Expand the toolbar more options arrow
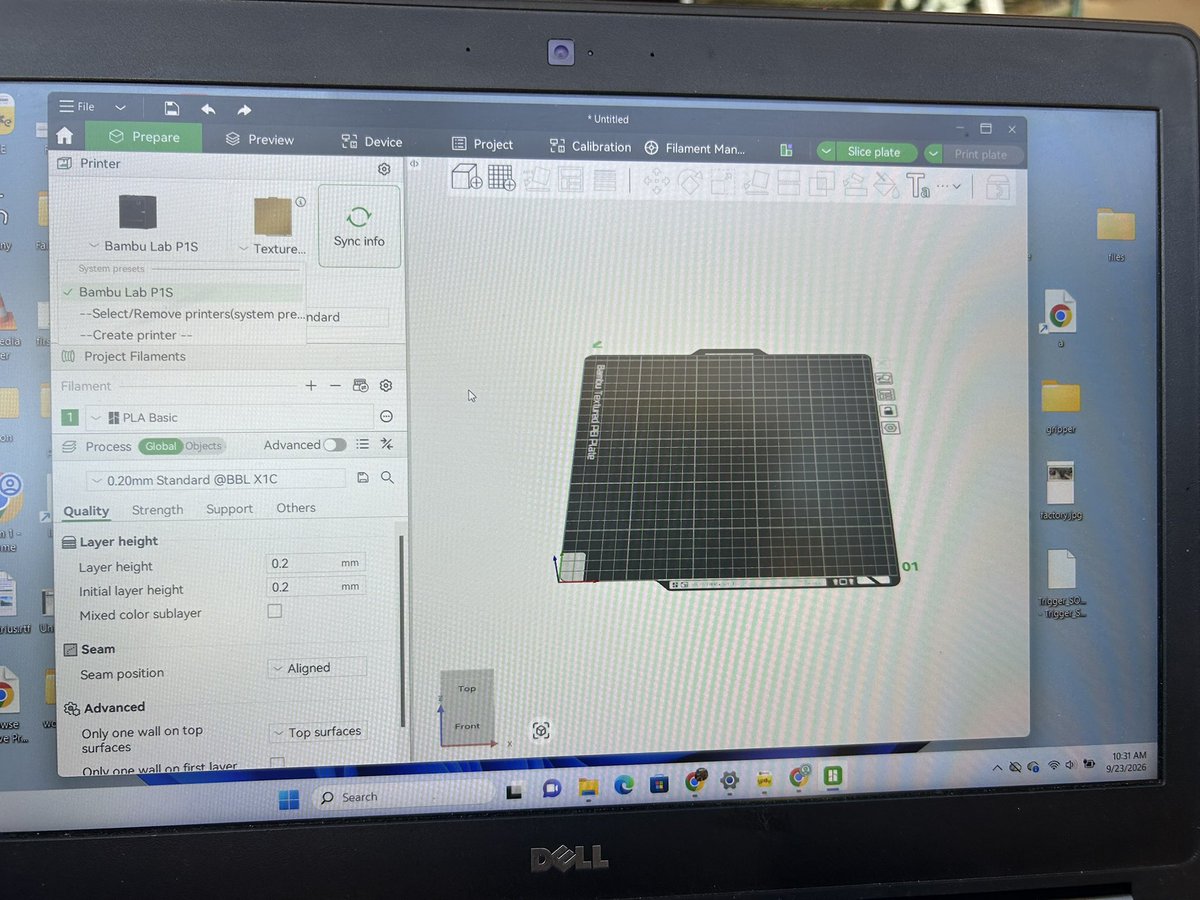The image size is (1200, 900). [x=956, y=186]
